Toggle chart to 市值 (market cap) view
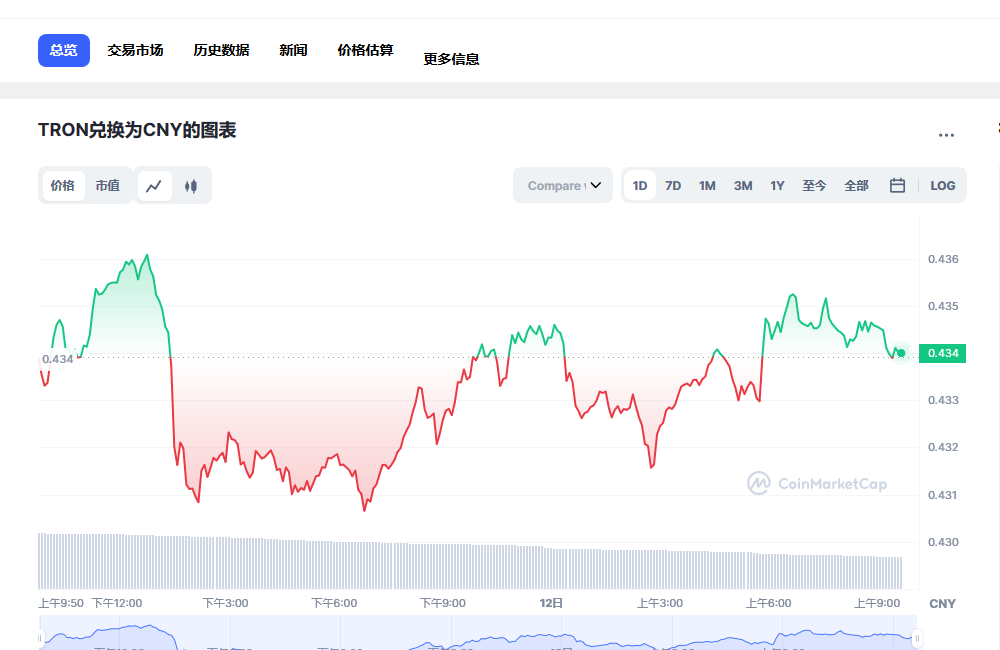This screenshot has height=650, width=1000. tap(108, 186)
